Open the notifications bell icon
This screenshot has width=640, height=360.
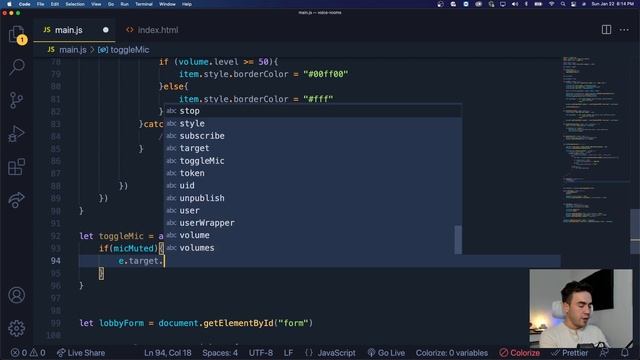point(624,353)
